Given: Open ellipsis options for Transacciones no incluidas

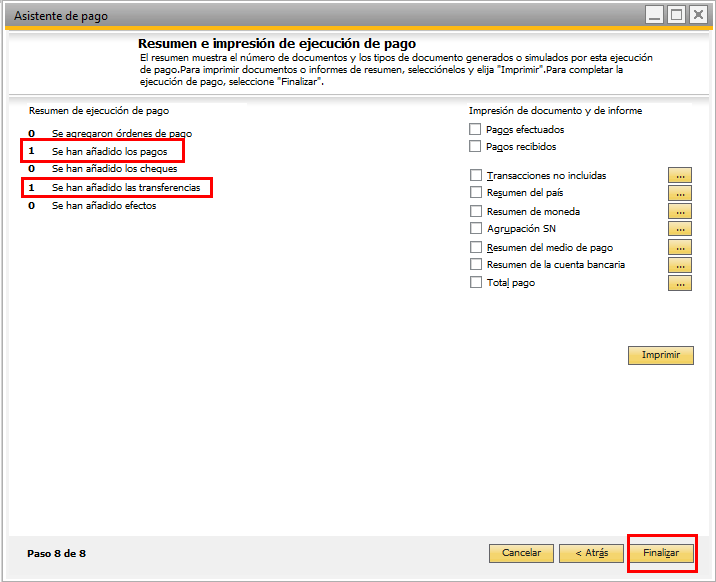Looking at the screenshot, I should click(680, 175).
